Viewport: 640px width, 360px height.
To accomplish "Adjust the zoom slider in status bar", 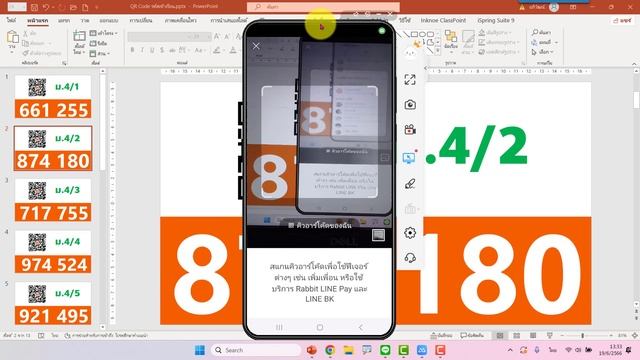I will coord(582,336).
